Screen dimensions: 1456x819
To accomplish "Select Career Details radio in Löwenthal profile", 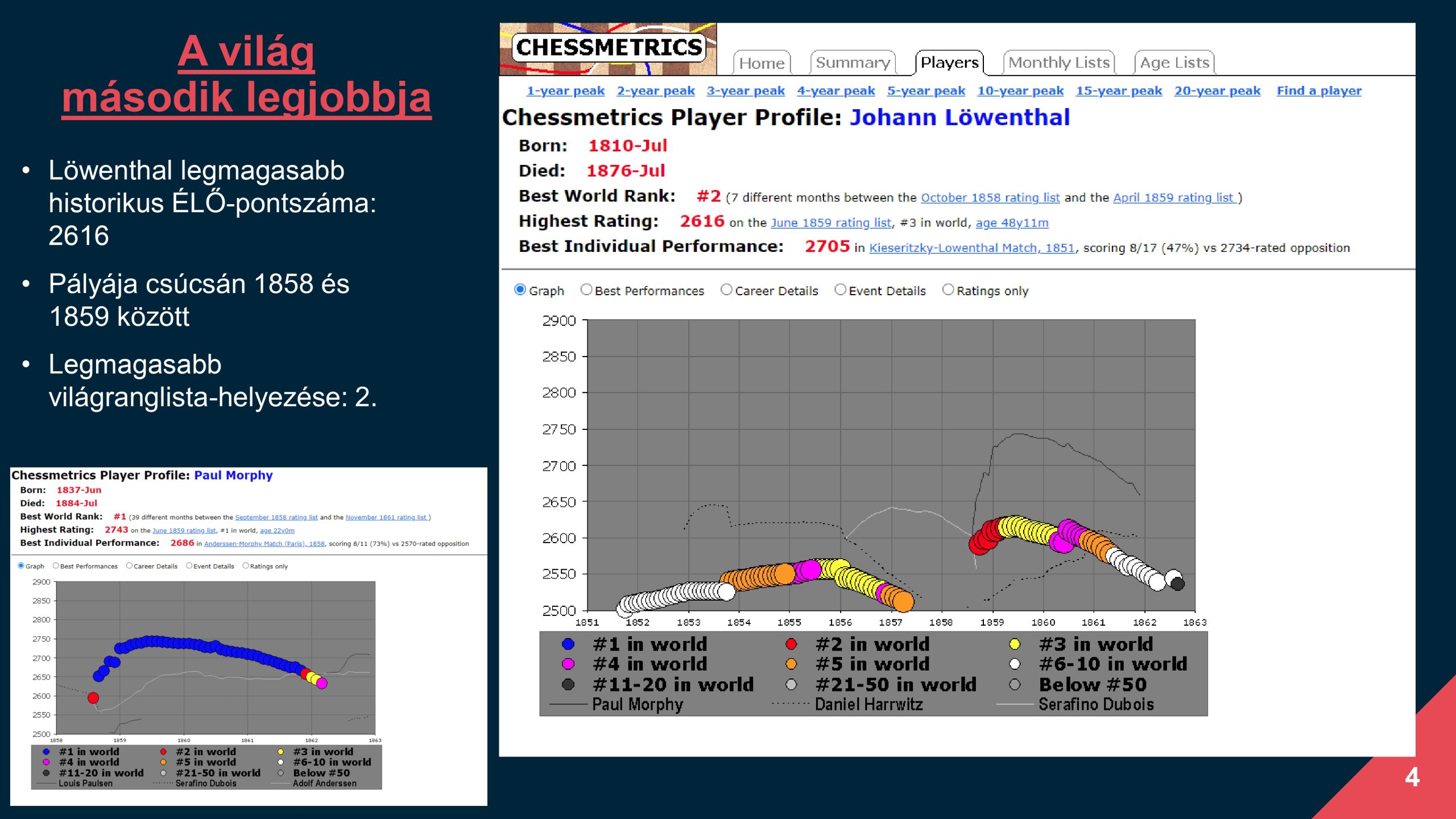I will (x=726, y=290).
